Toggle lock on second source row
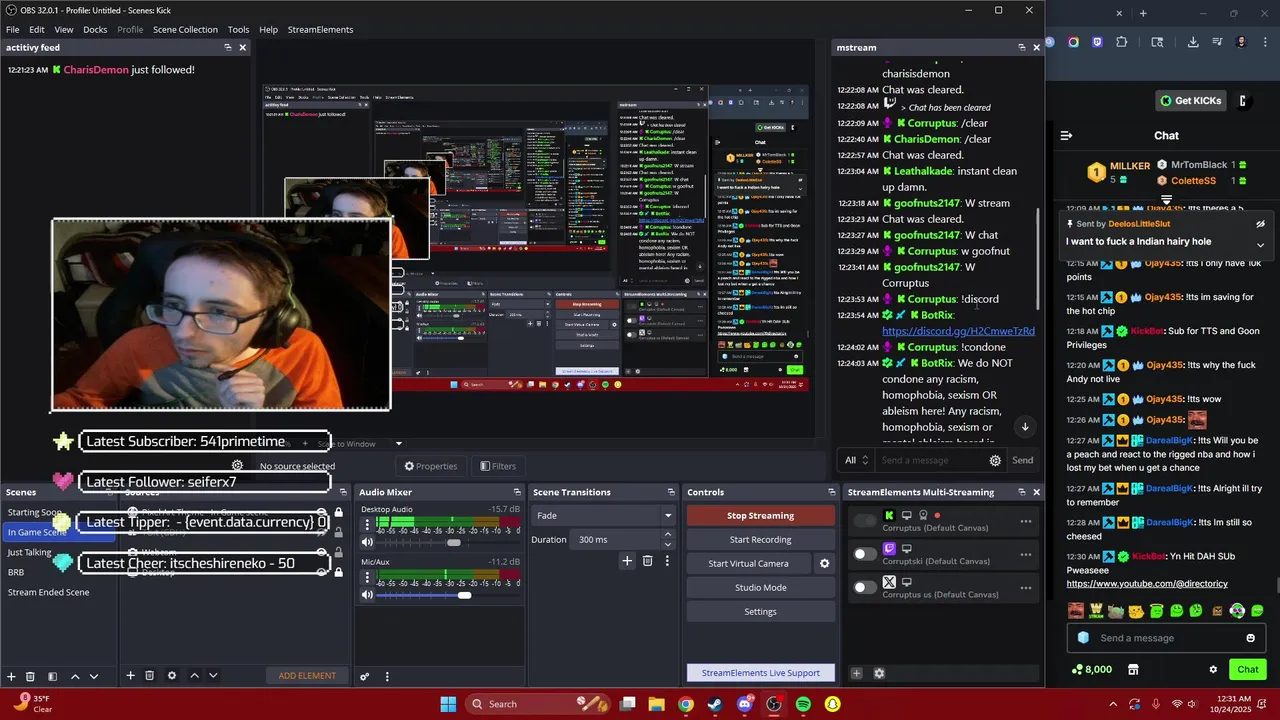1280x720 pixels. (338, 532)
